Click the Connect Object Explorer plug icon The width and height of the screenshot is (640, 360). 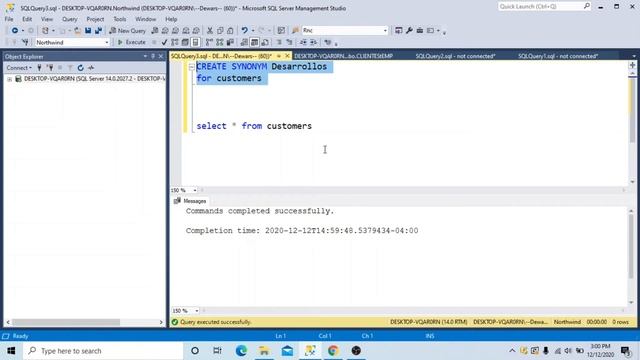40,68
